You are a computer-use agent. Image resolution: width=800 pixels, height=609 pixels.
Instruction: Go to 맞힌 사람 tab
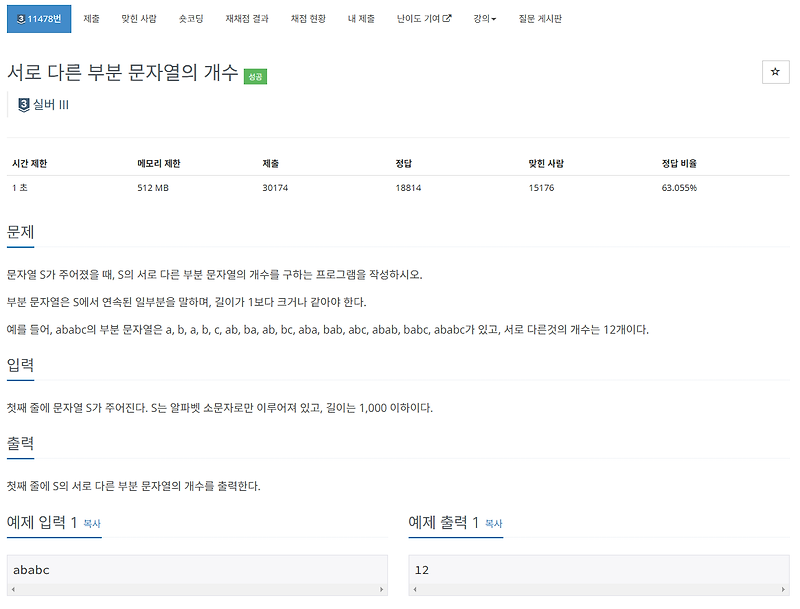139,19
